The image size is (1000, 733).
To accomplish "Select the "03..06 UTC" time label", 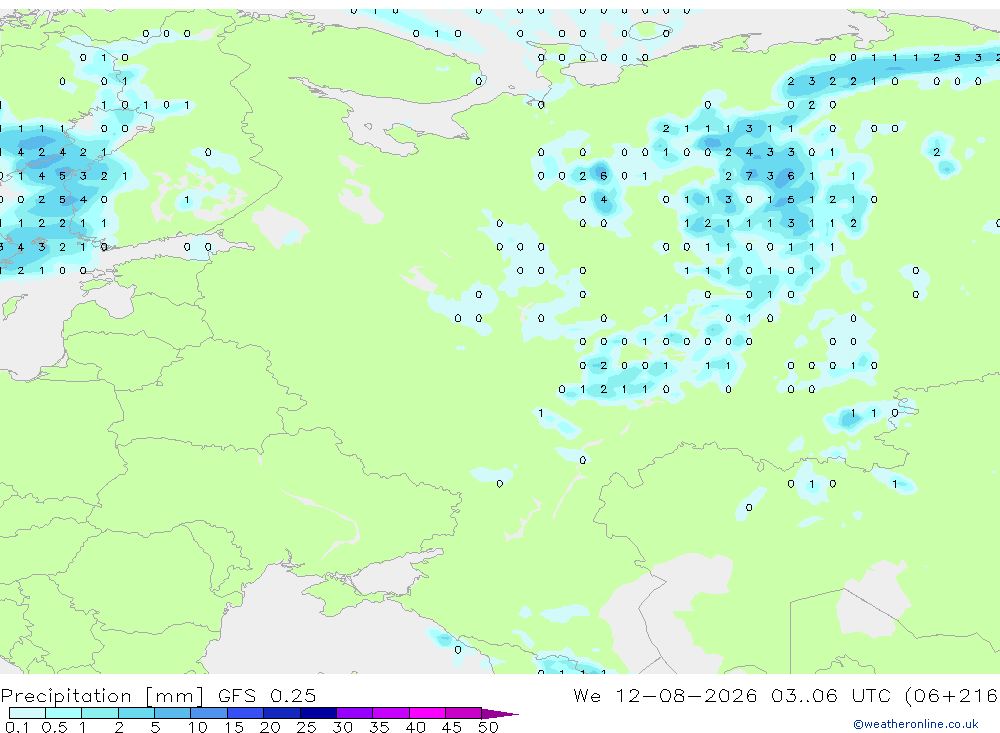I will pyautogui.click(x=833, y=695).
